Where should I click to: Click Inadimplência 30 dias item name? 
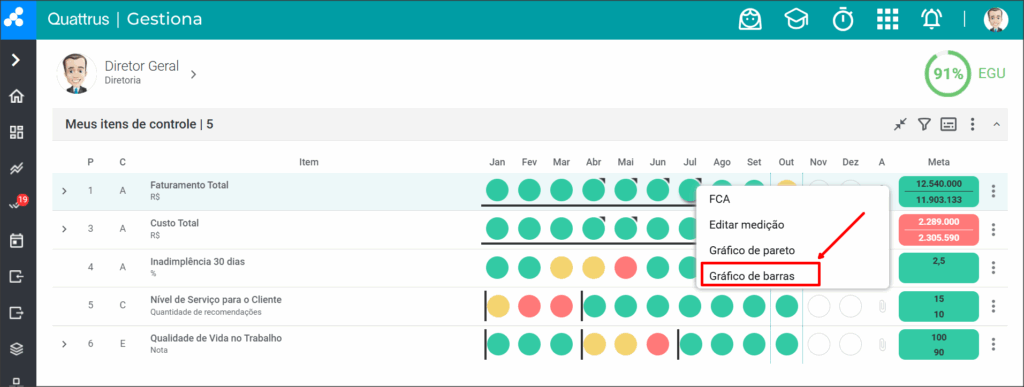(x=197, y=262)
